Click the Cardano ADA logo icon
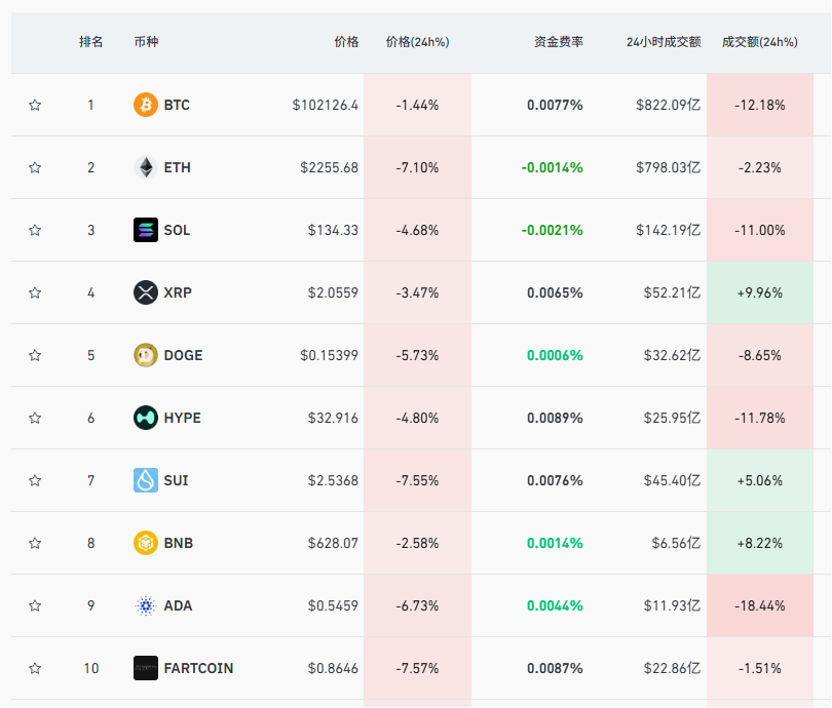Screen dimensions: 832x708 pyautogui.click(x=146, y=606)
